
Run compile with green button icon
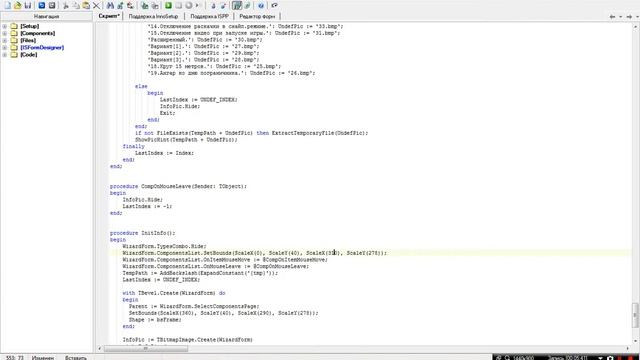[168, 5]
